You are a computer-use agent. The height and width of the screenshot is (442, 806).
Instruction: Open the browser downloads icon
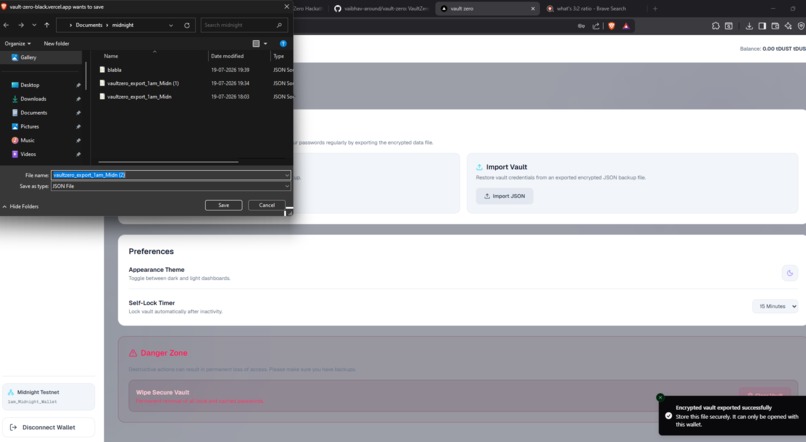pyautogui.click(x=749, y=26)
